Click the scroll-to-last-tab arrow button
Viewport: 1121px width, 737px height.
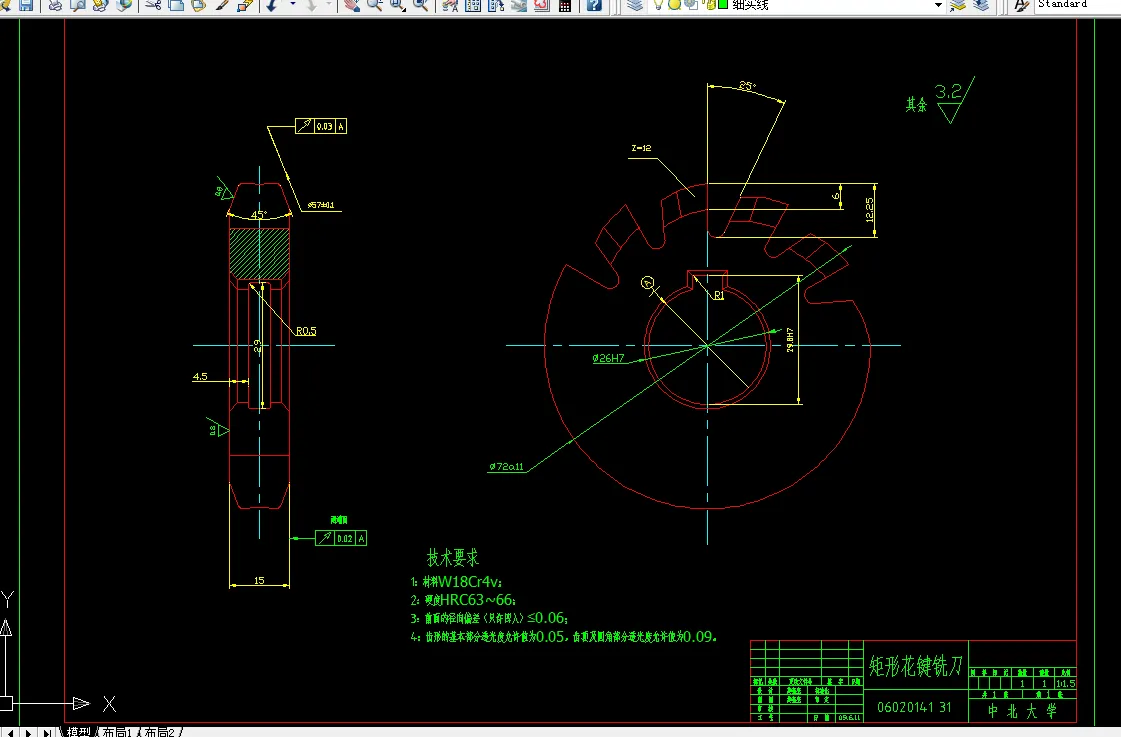click(x=46, y=732)
